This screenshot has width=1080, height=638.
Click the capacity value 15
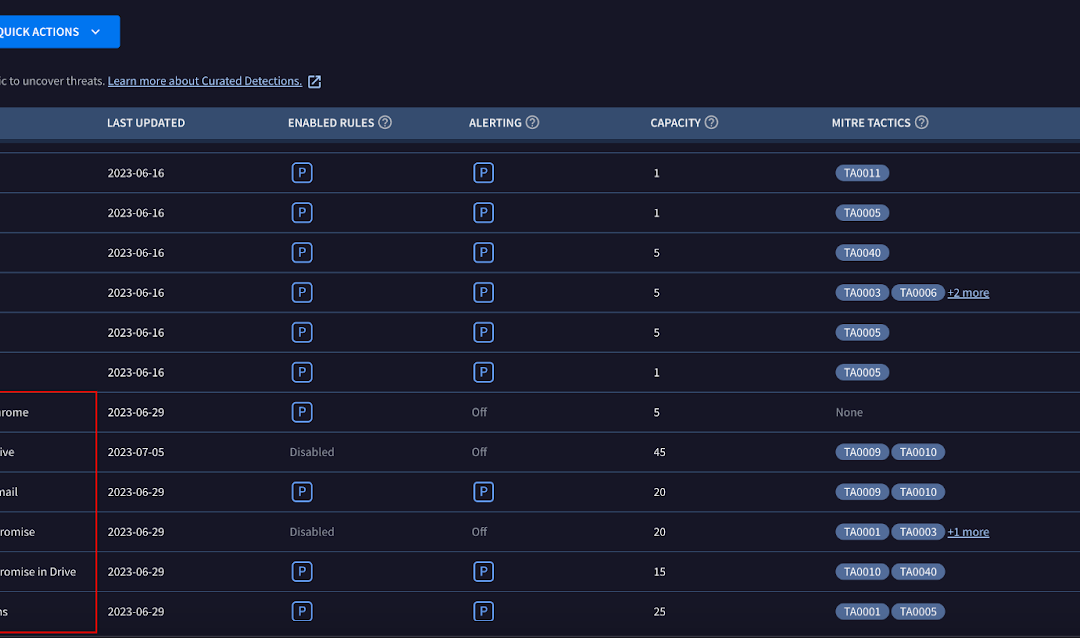(x=659, y=572)
